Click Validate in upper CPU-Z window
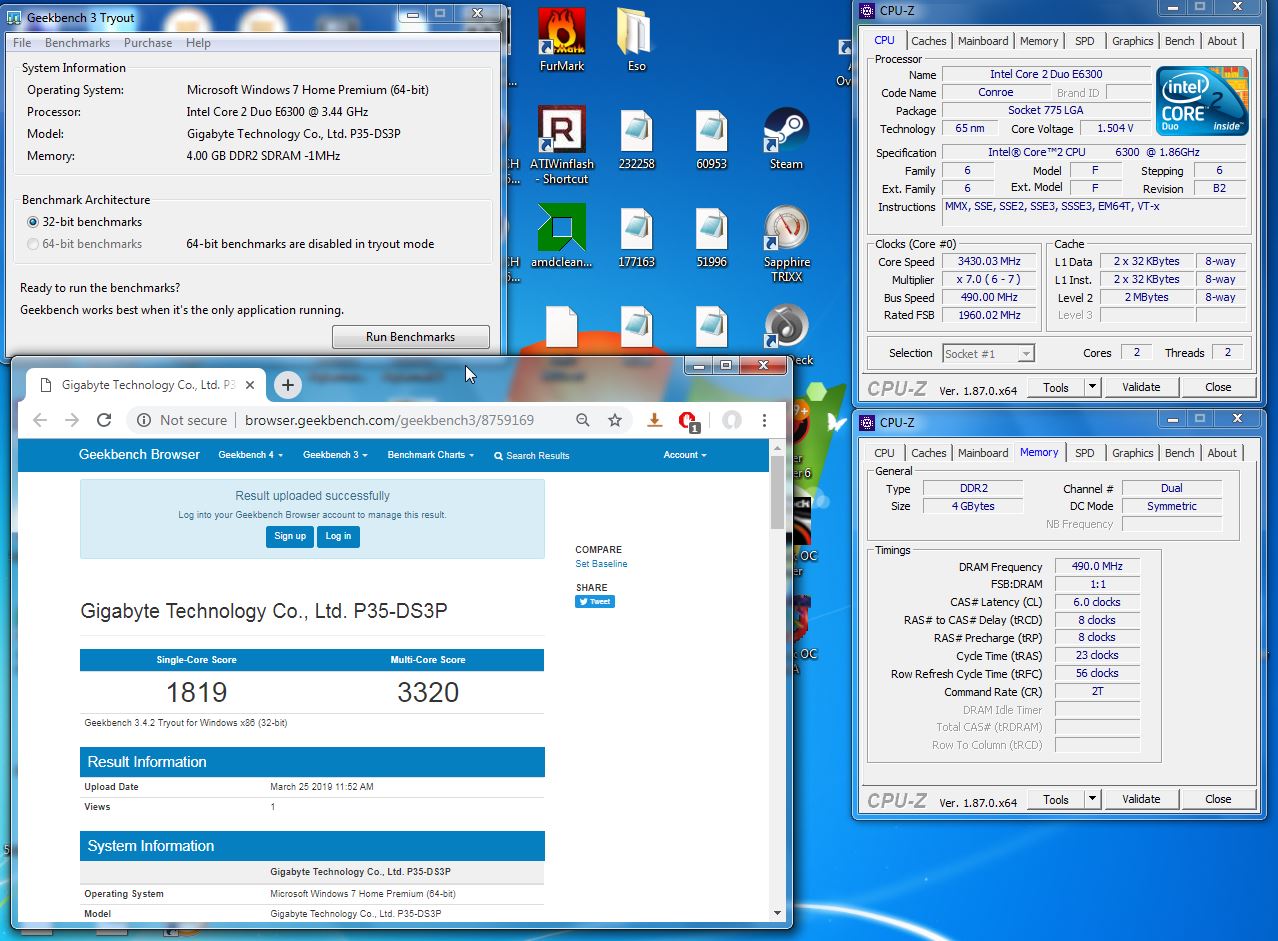The width and height of the screenshot is (1278, 941). tap(1141, 387)
